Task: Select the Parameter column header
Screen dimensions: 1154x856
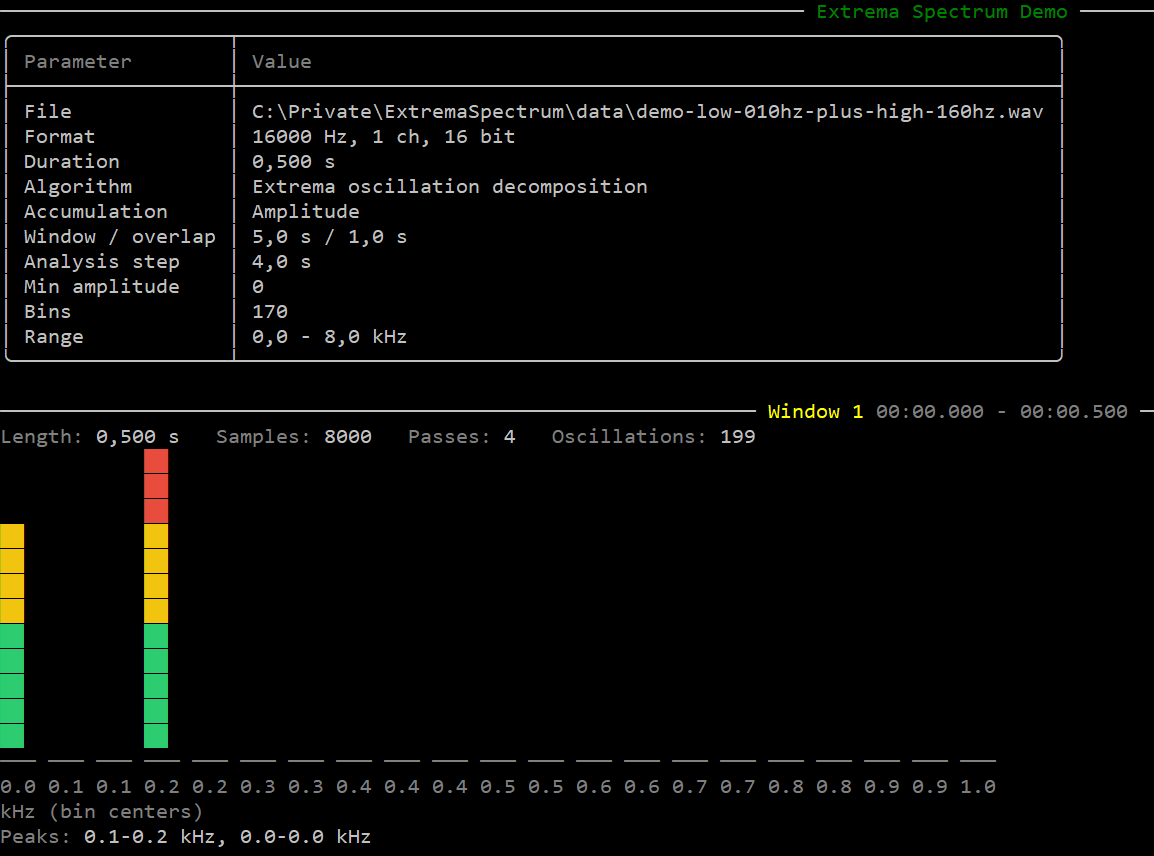Action: (x=77, y=62)
